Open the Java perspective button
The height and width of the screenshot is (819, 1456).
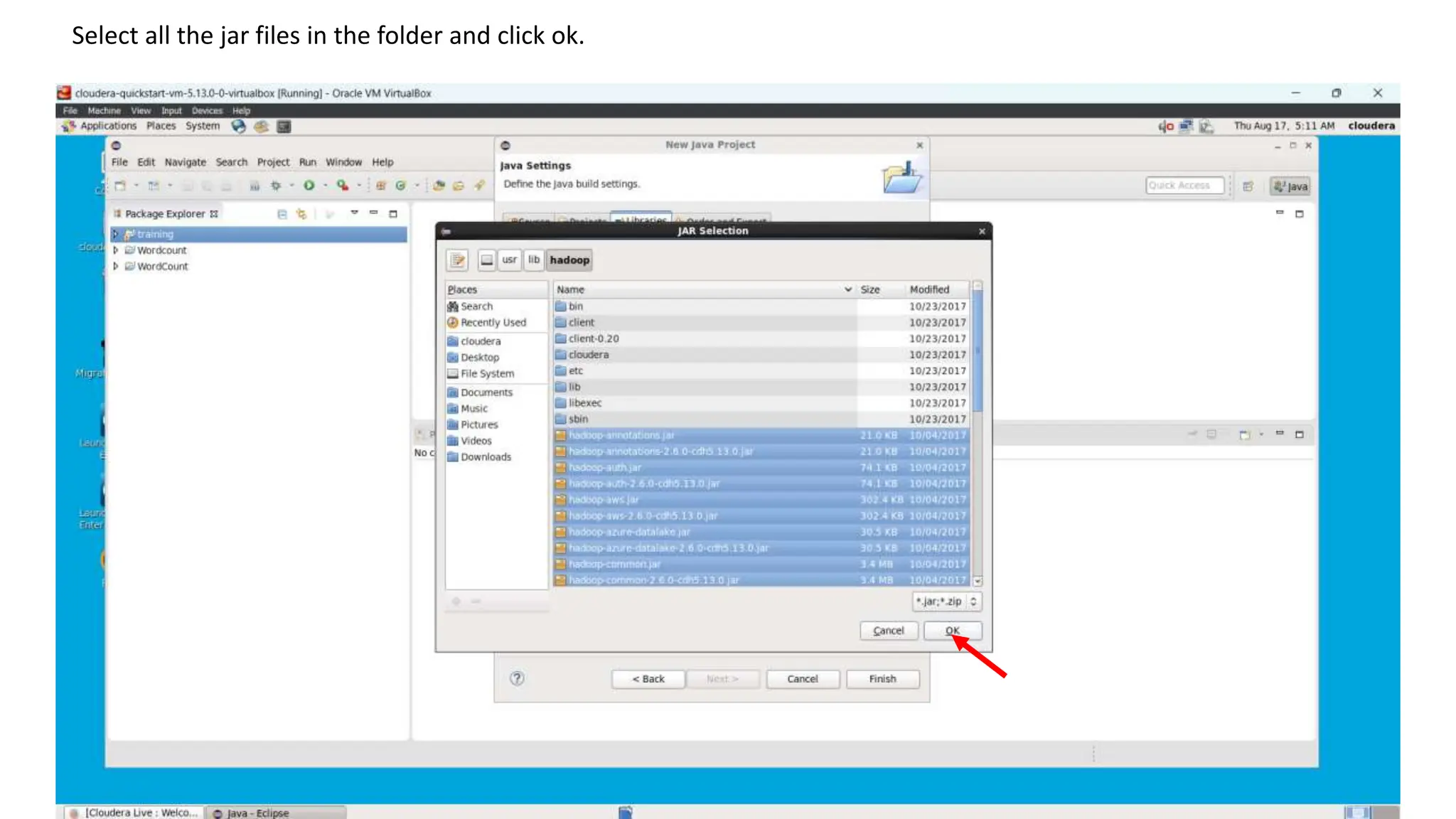pyautogui.click(x=1290, y=186)
